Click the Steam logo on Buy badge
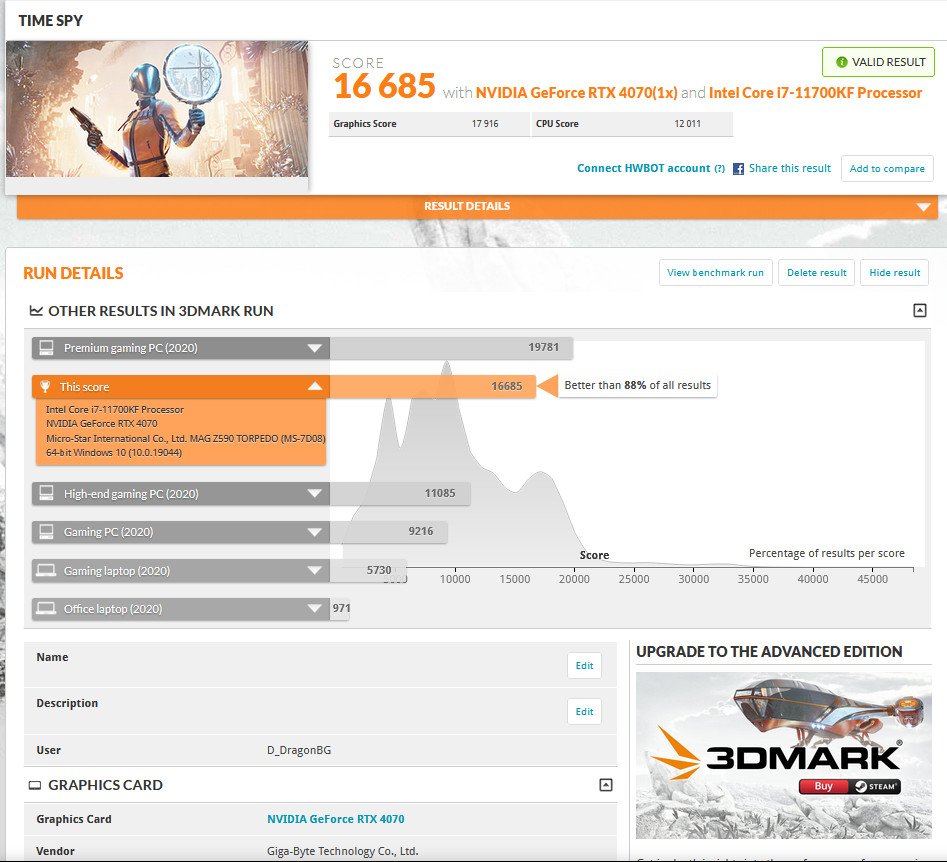The height and width of the screenshot is (862, 947). tap(861, 786)
